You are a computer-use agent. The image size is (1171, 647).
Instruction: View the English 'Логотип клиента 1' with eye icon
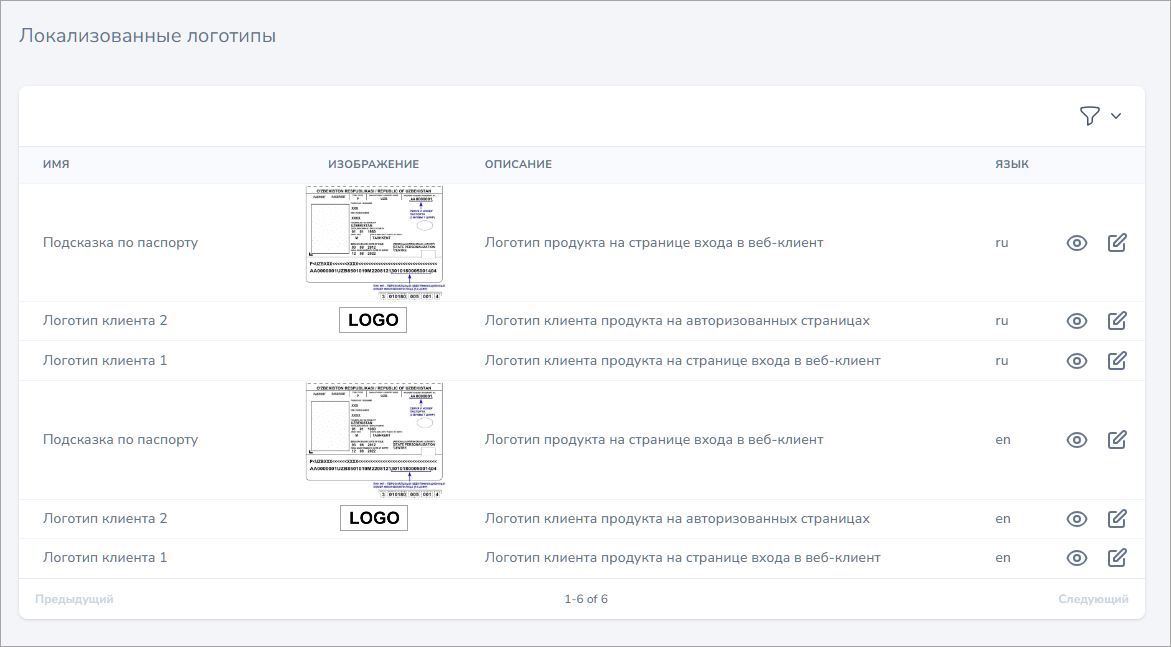click(x=1077, y=558)
